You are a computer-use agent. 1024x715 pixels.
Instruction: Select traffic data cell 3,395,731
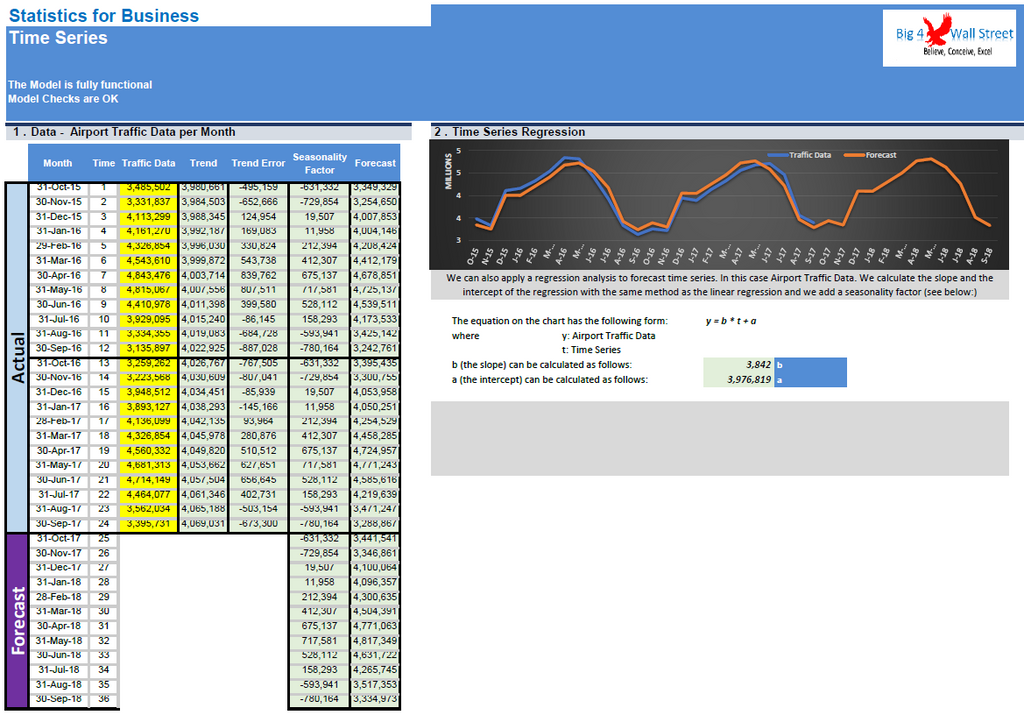tap(148, 524)
